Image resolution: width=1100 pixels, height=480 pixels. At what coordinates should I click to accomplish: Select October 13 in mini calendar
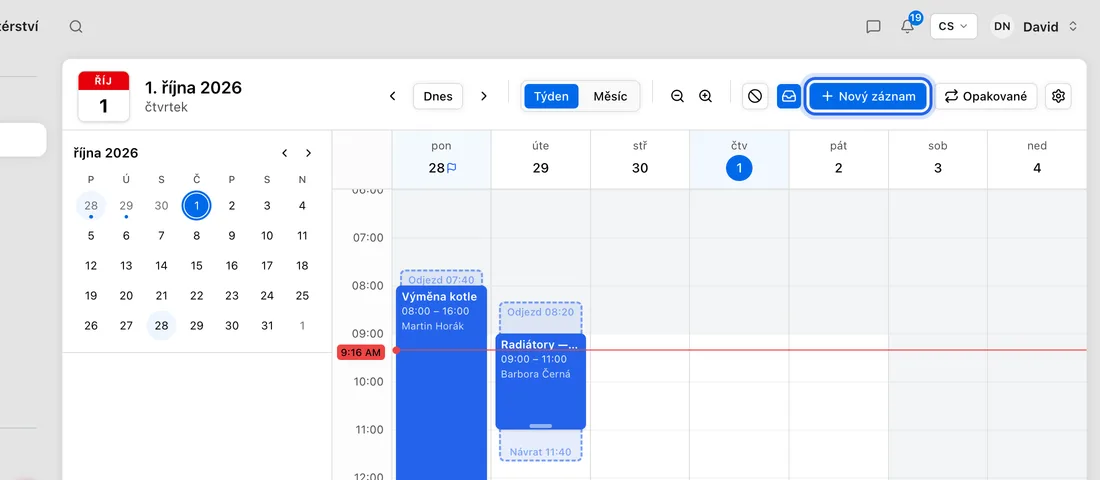[126, 266]
